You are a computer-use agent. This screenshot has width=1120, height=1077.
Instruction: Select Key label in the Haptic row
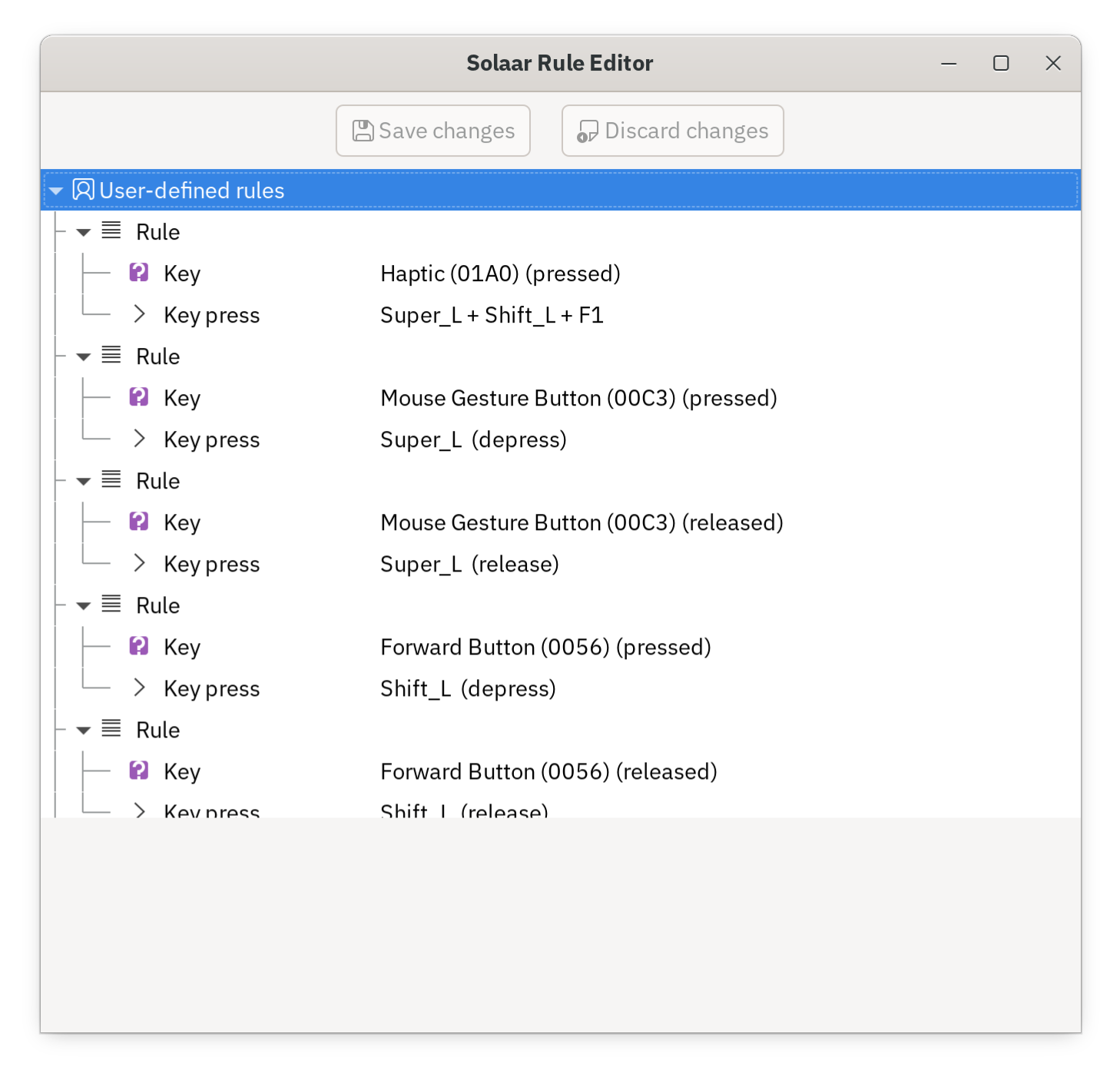click(182, 273)
